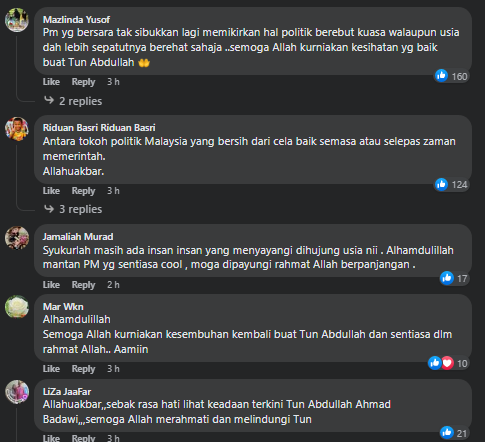Viewport: 485px width, 442px height.
Task: Open the Jamaliah Murad name link
Action: 78,237
